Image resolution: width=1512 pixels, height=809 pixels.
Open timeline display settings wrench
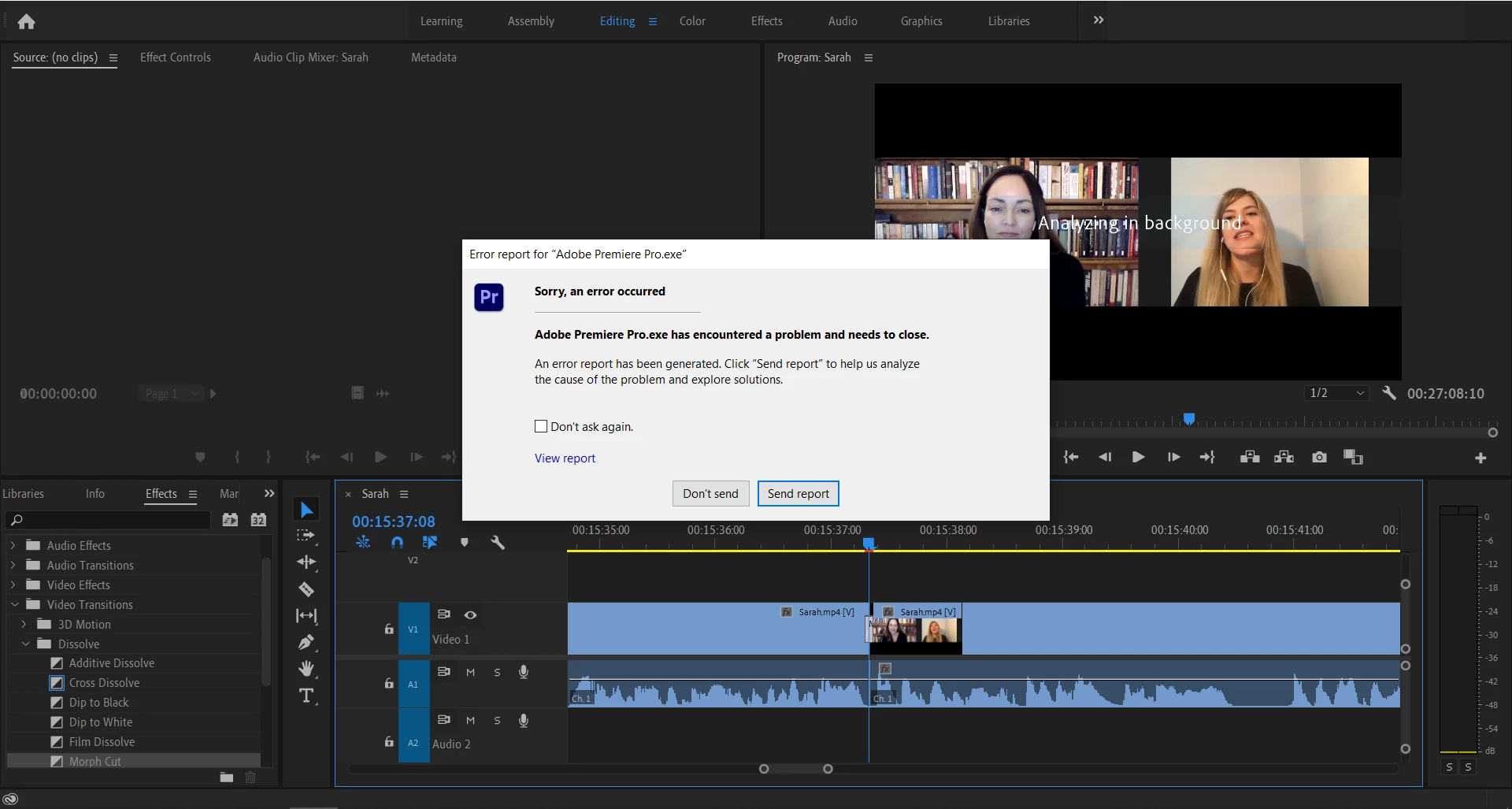tap(498, 542)
